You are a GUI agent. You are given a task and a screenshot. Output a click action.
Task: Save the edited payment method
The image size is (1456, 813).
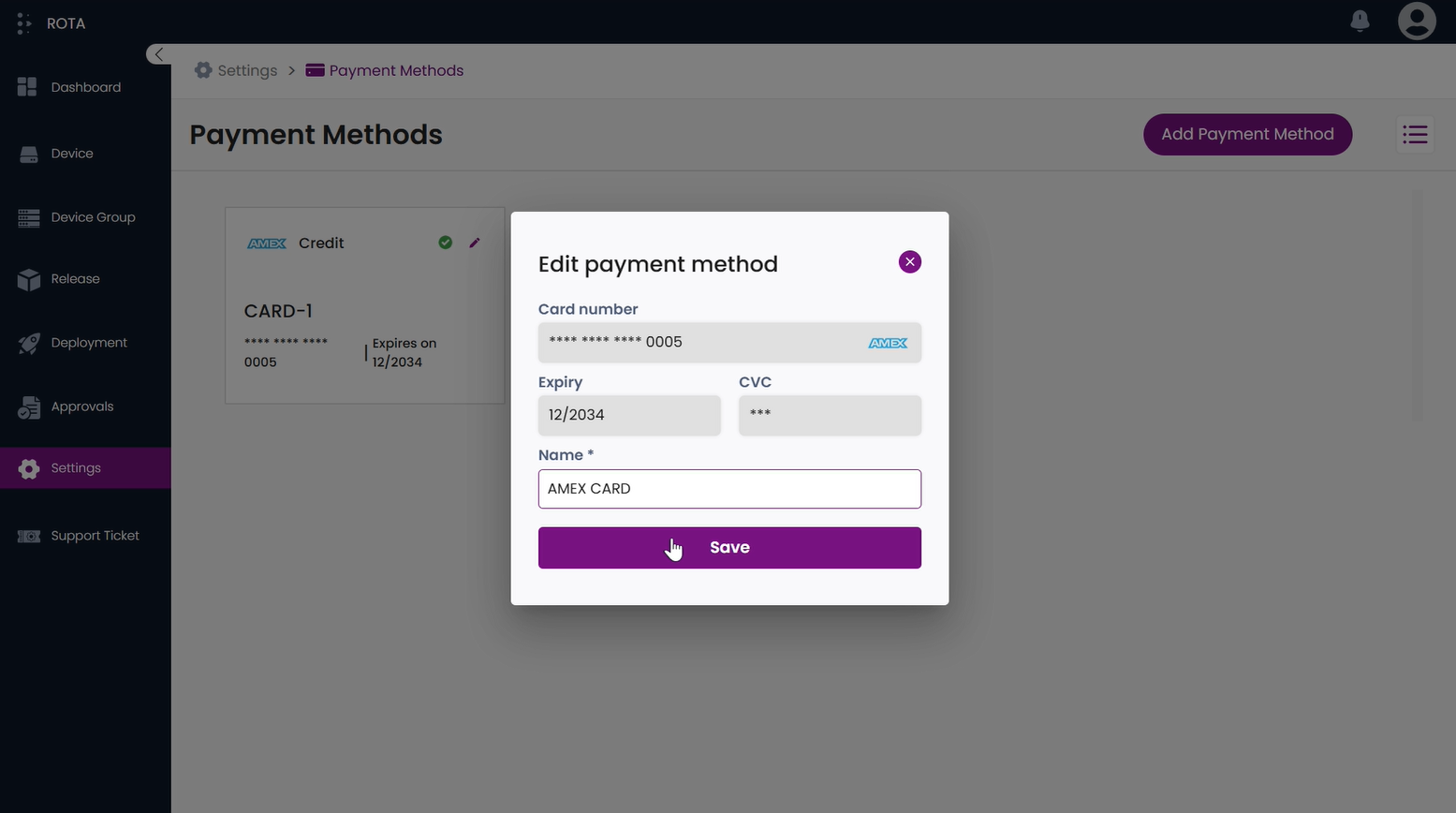[x=729, y=547]
